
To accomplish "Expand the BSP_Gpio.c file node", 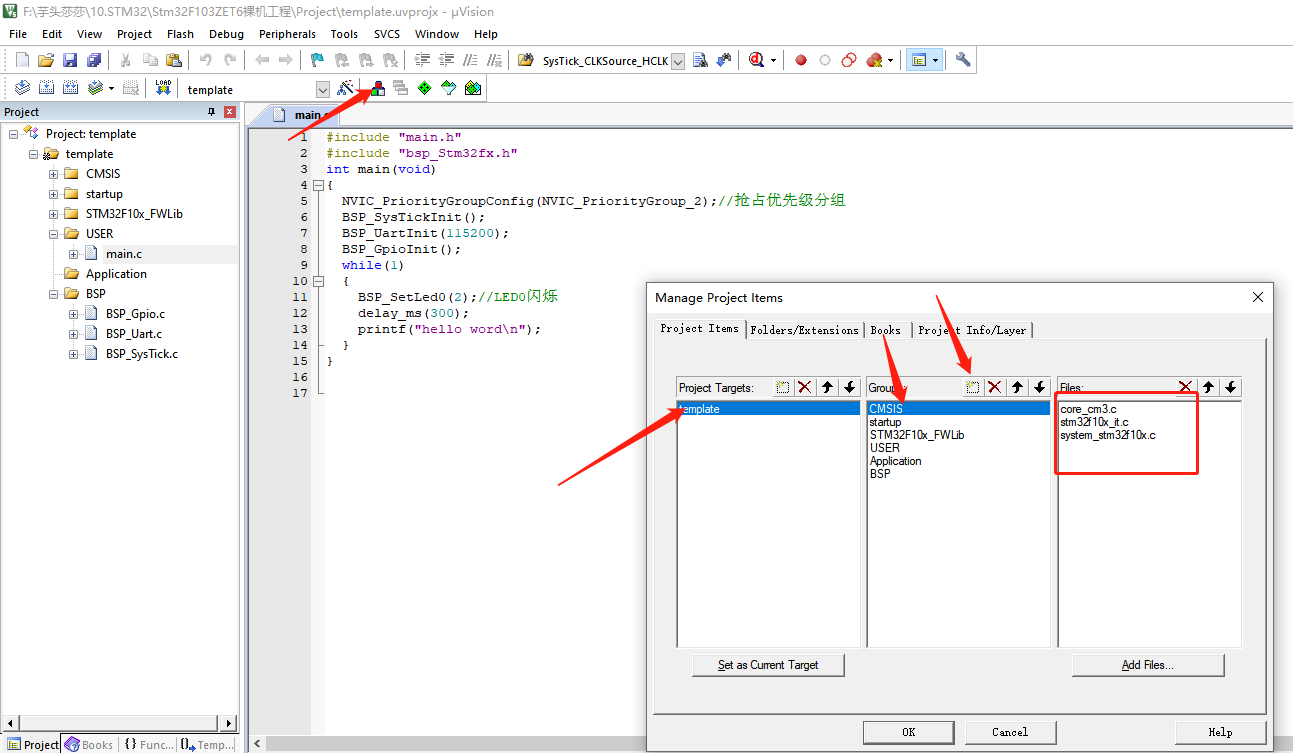I will pos(74,314).
